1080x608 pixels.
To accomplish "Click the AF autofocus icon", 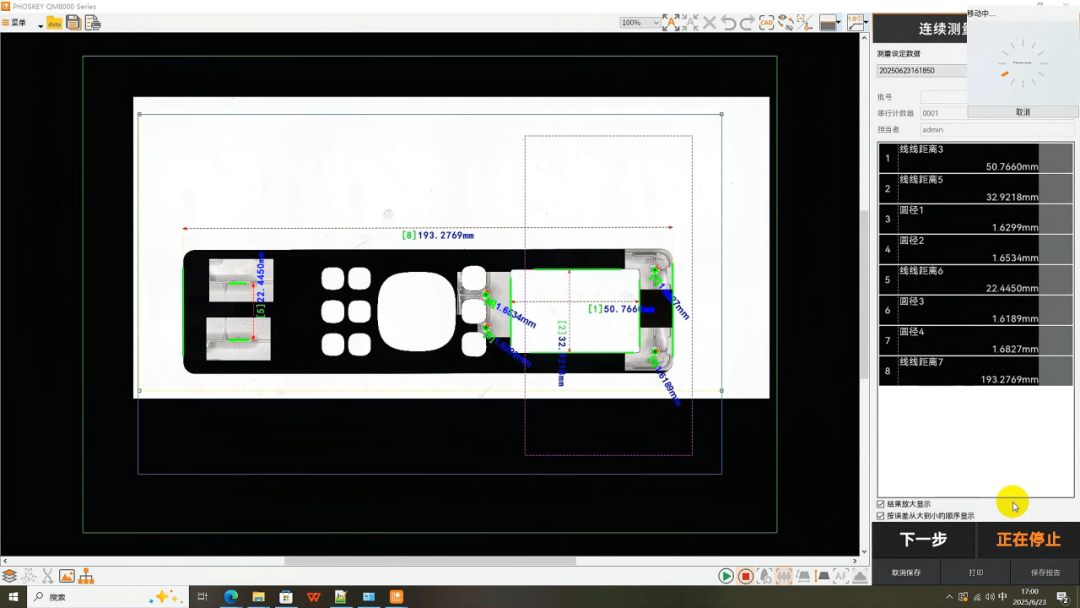I will (841, 576).
